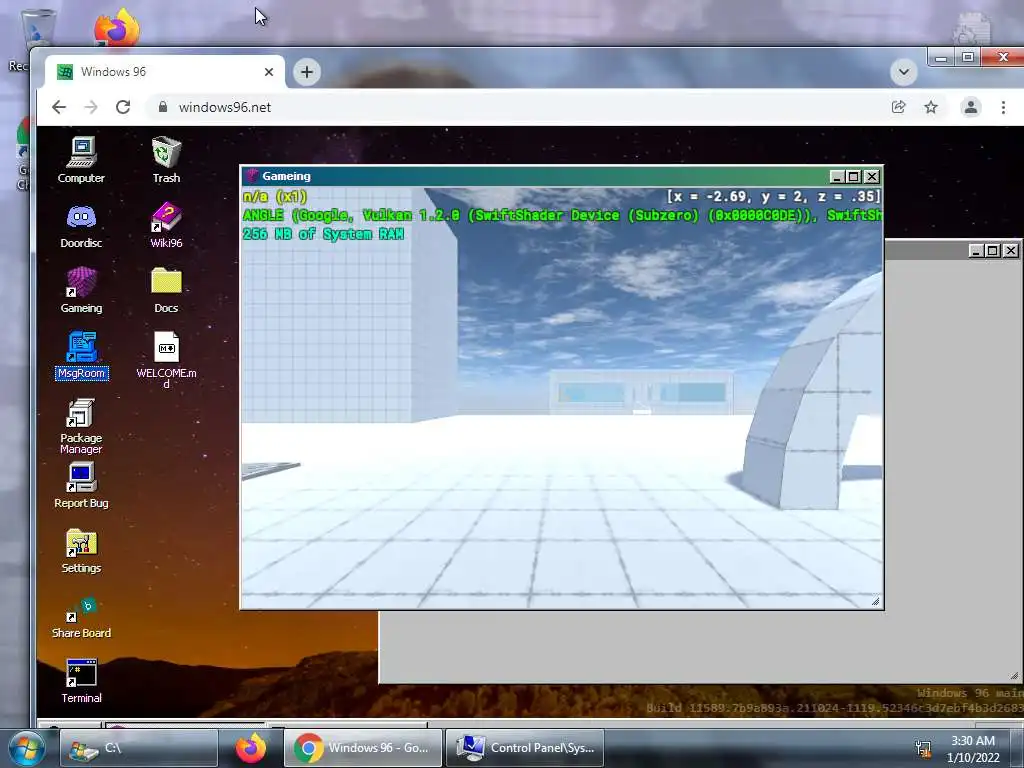Image resolution: width=1024 pixels, height=768 pixels.
Task: Close the gray window behind Gameing
Action: pyautogui.click(x=1010, y=251)
